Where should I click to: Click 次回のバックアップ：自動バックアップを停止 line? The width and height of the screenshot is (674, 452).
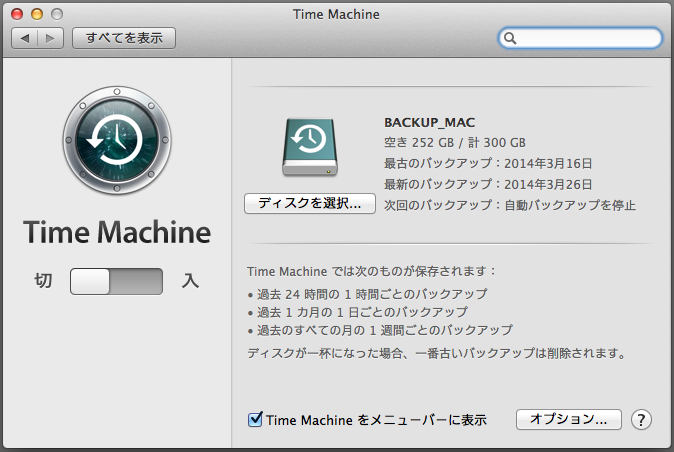(x=509, y=205)
